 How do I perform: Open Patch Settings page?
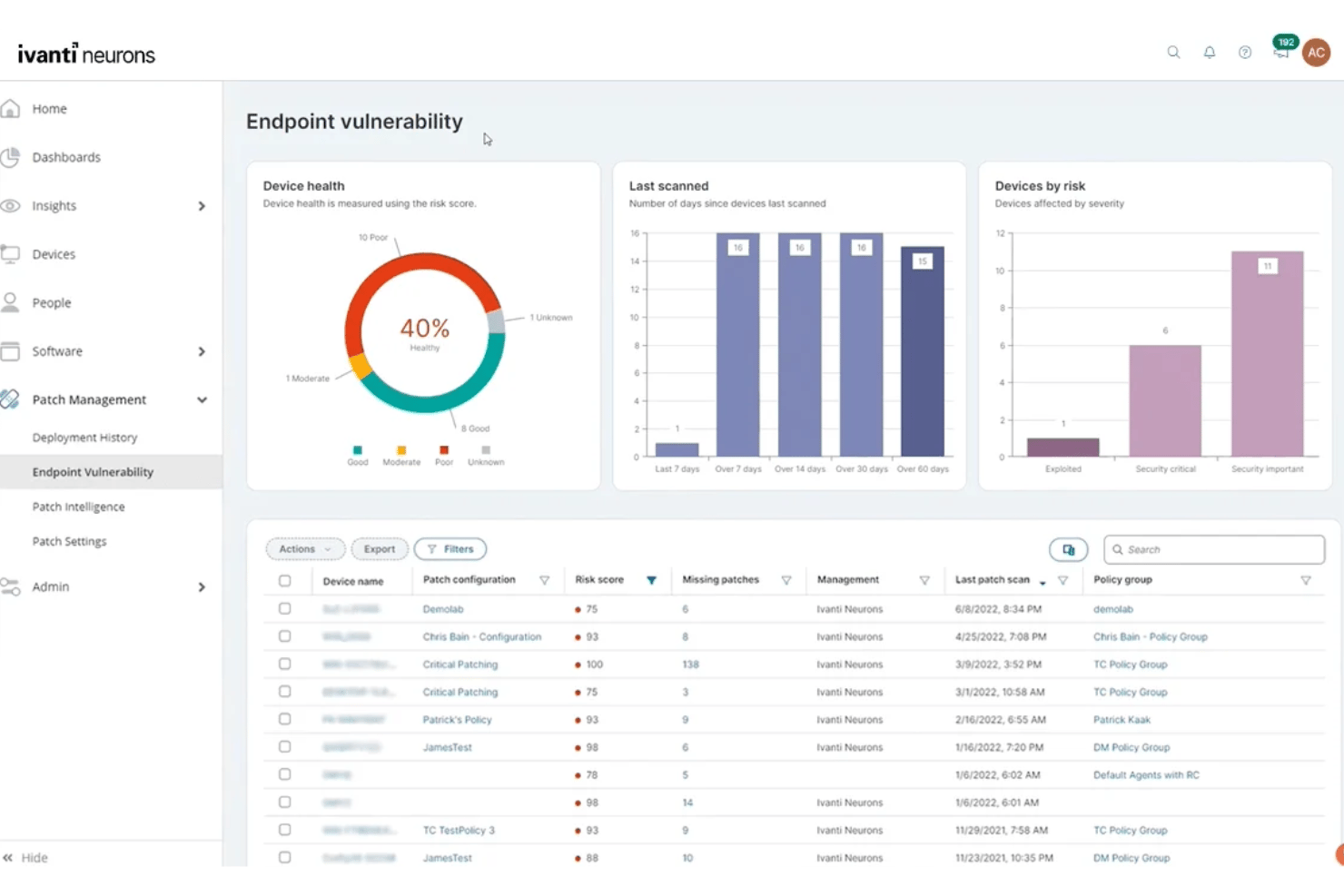pyautogui.click(x=69, y=541)
